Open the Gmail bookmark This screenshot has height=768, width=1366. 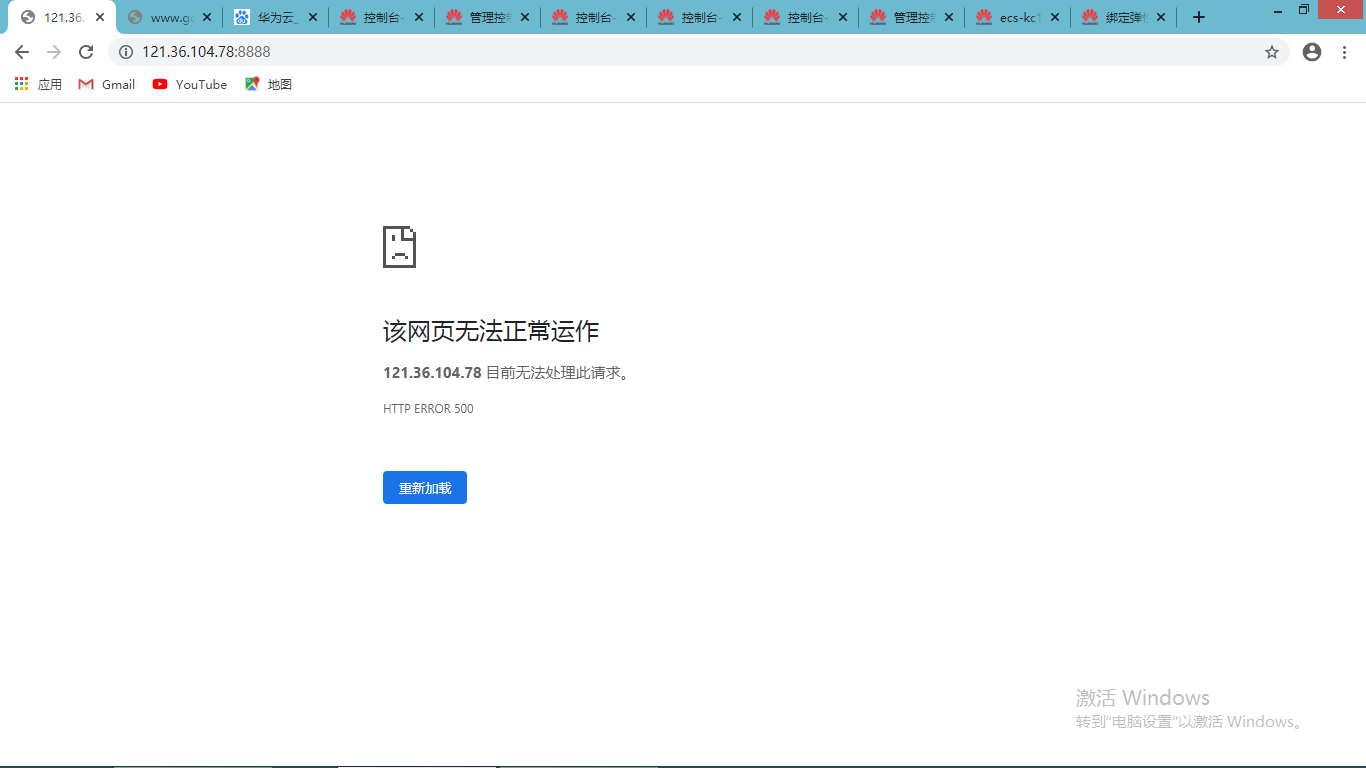(x=106, y=84)
